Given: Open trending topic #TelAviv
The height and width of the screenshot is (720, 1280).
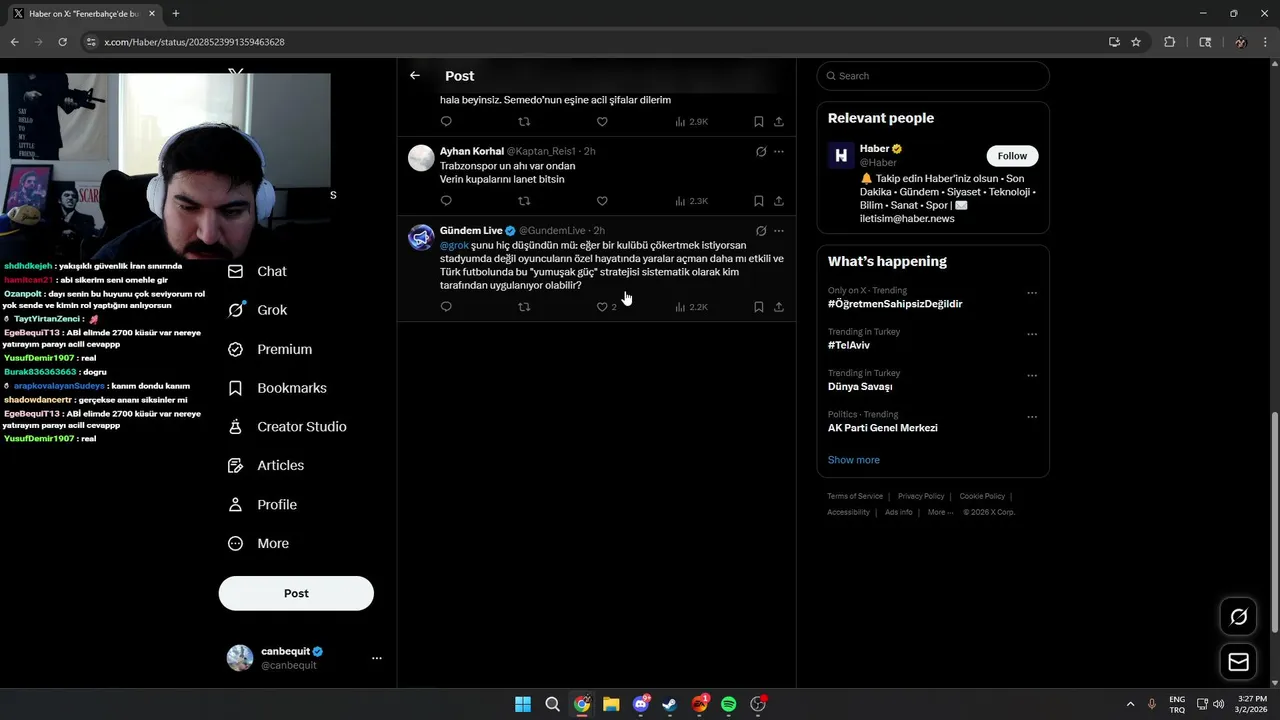Looking at the screenshot, I should pyautogui.click(x=849, y=345).
